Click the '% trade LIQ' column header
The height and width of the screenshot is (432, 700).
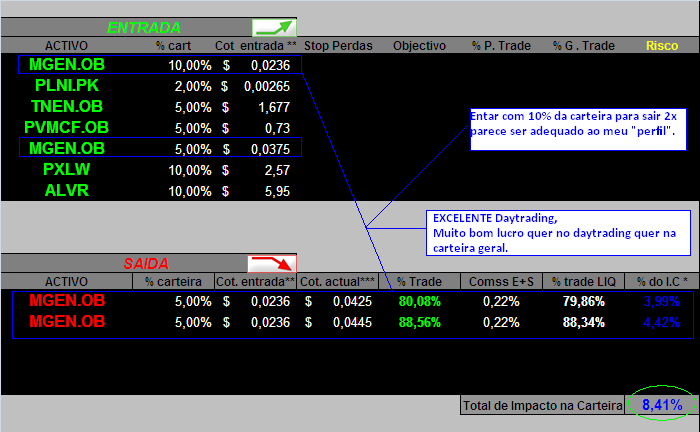[583, 282]
